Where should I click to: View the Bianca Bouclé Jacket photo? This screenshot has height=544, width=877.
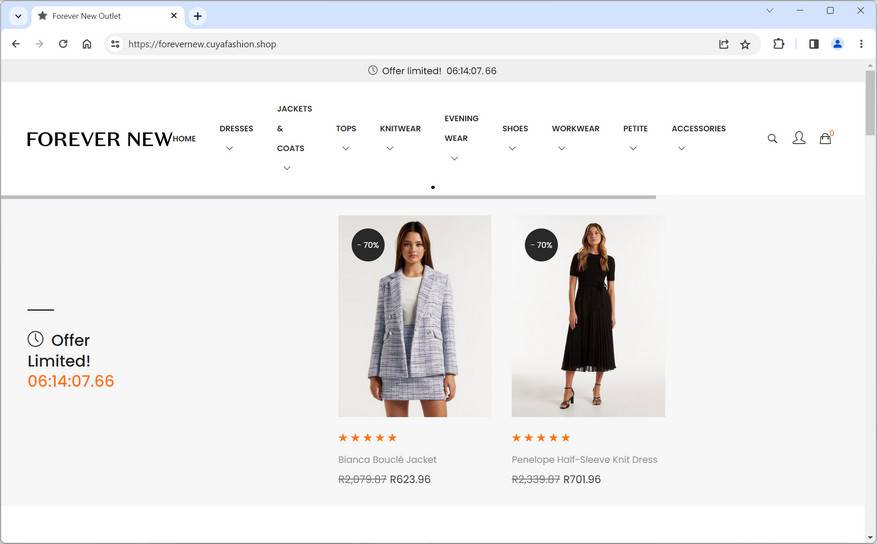414,316
